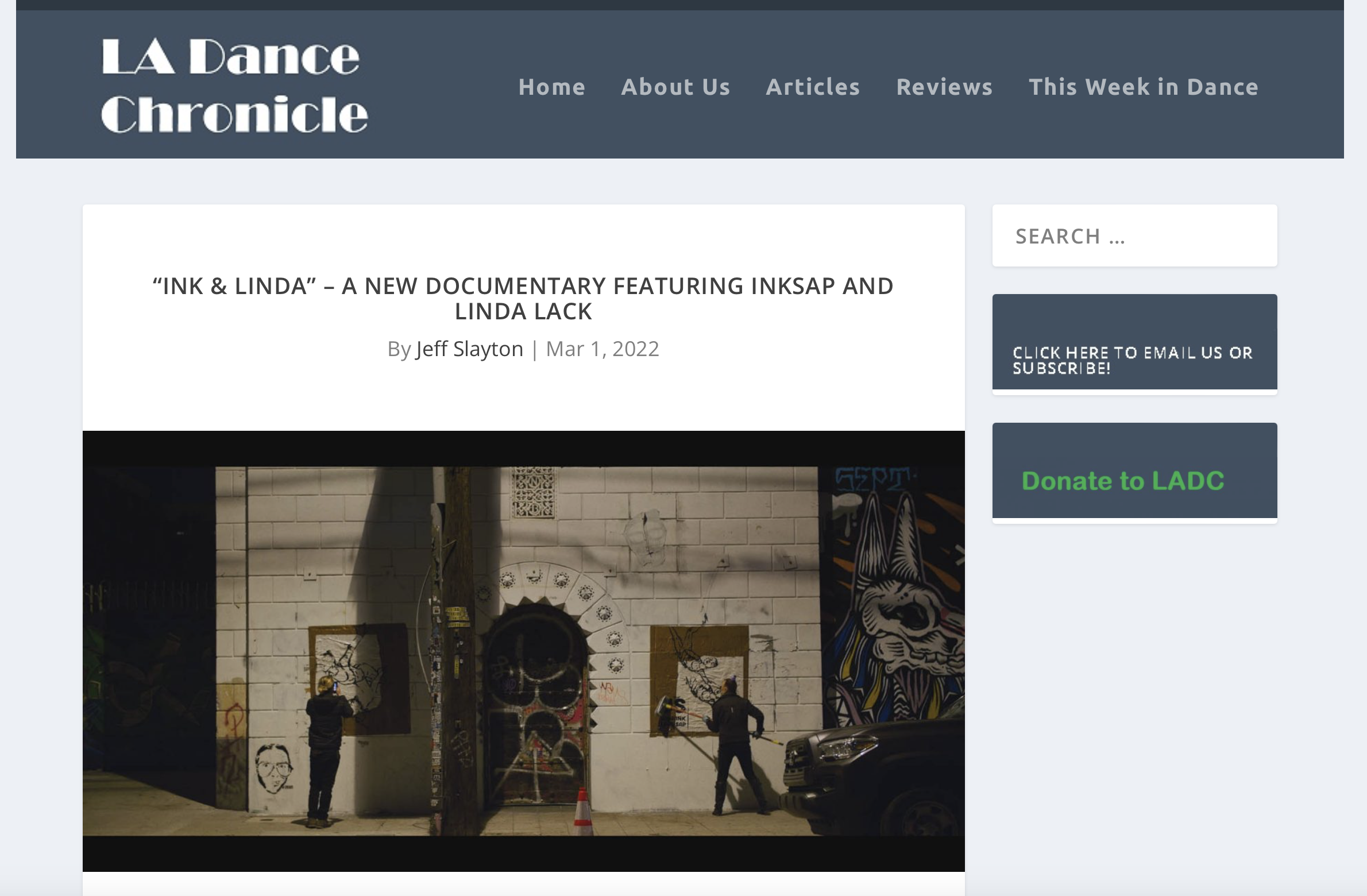Image resolution: width=1367 pixels, height=896 pixels.
Task: Open the Articles menu
Action: click(x=813, y=87)
